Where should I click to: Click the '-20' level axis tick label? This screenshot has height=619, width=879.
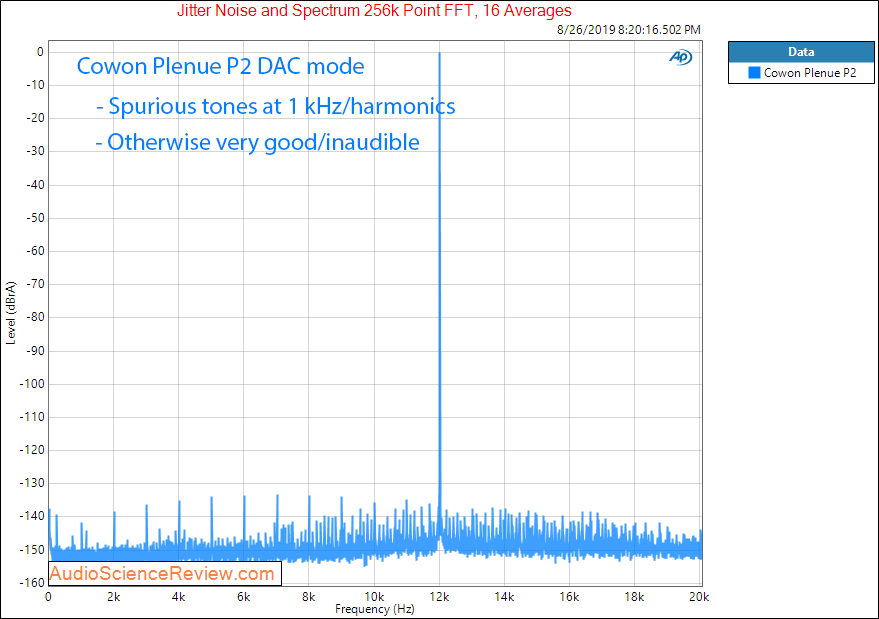tap(35, 118)
